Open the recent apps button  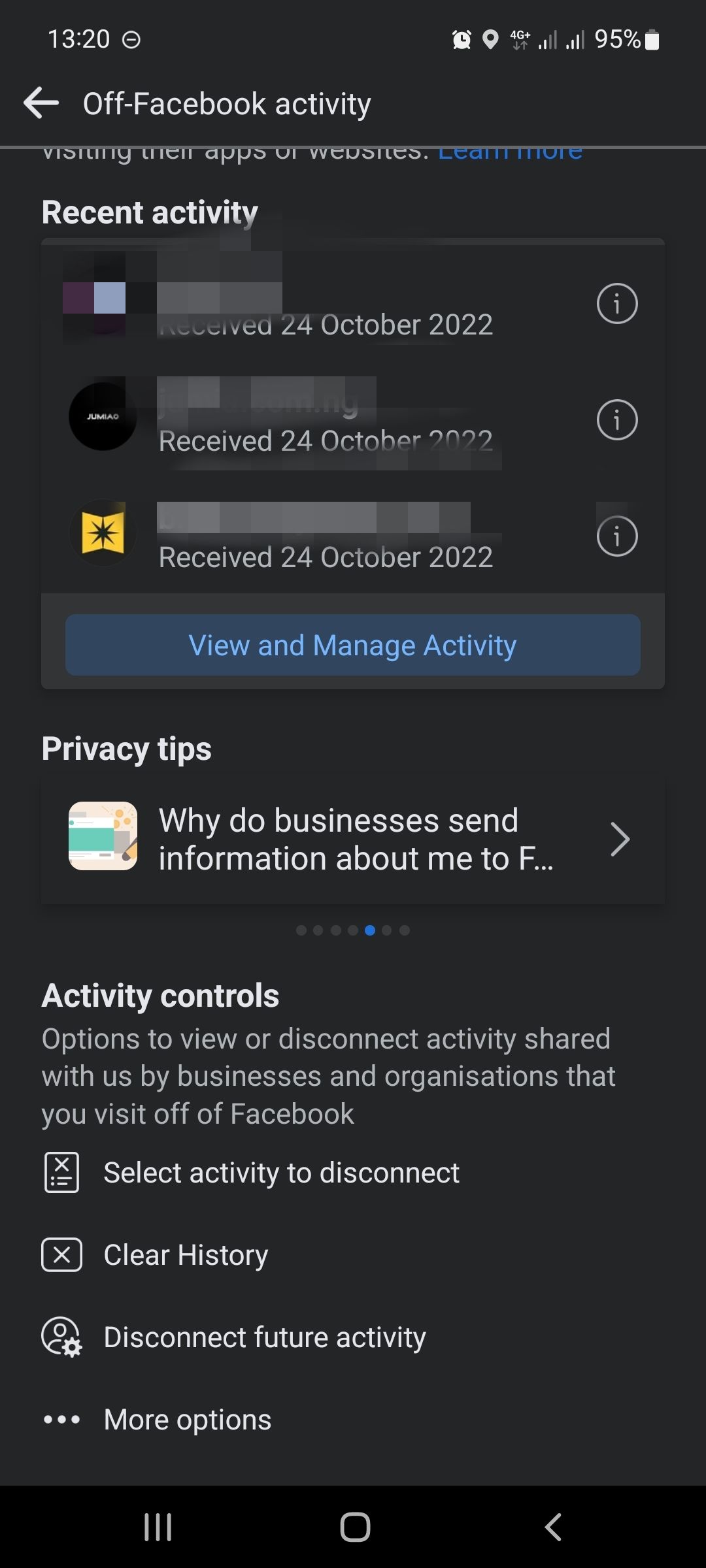[x=158, y=1527]
